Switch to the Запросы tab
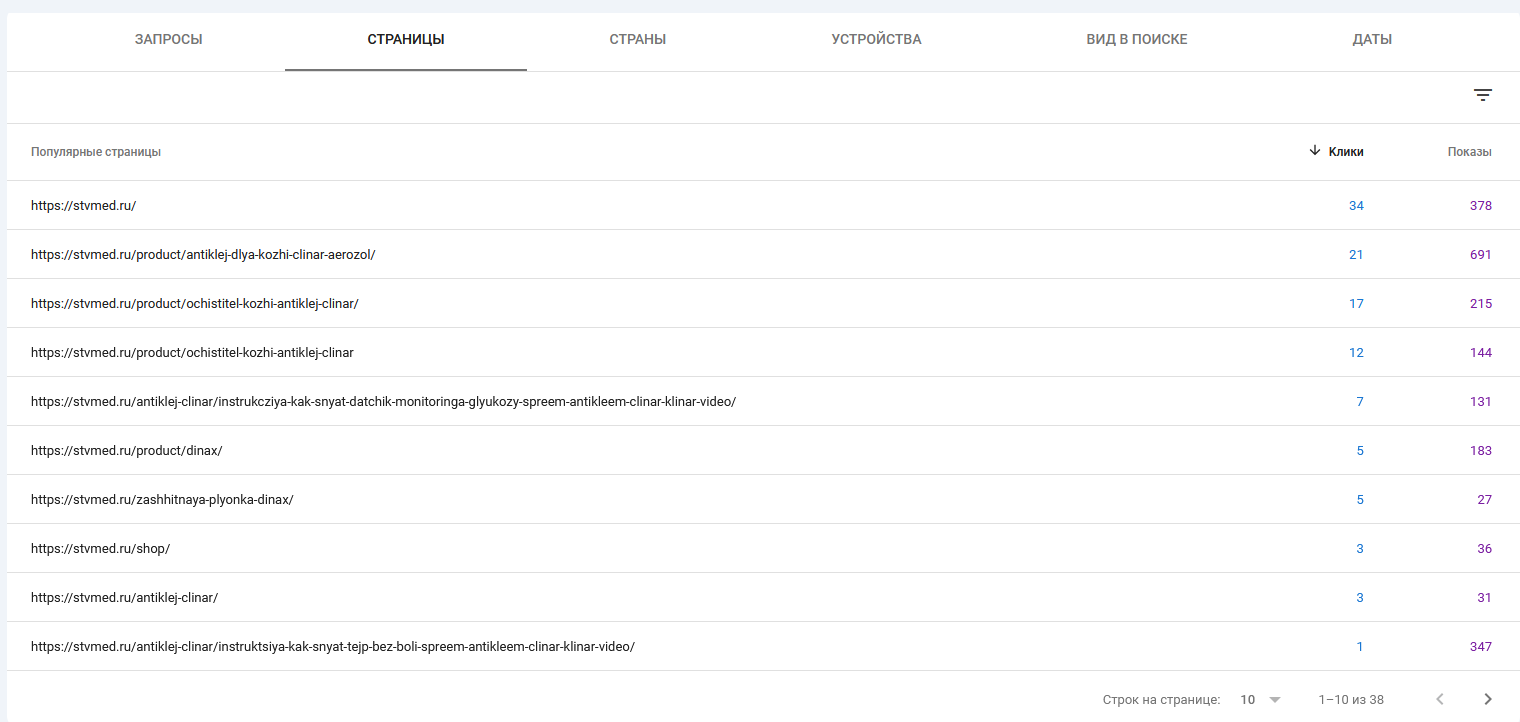The image size is (1520, 722). (x=168, y=40)
